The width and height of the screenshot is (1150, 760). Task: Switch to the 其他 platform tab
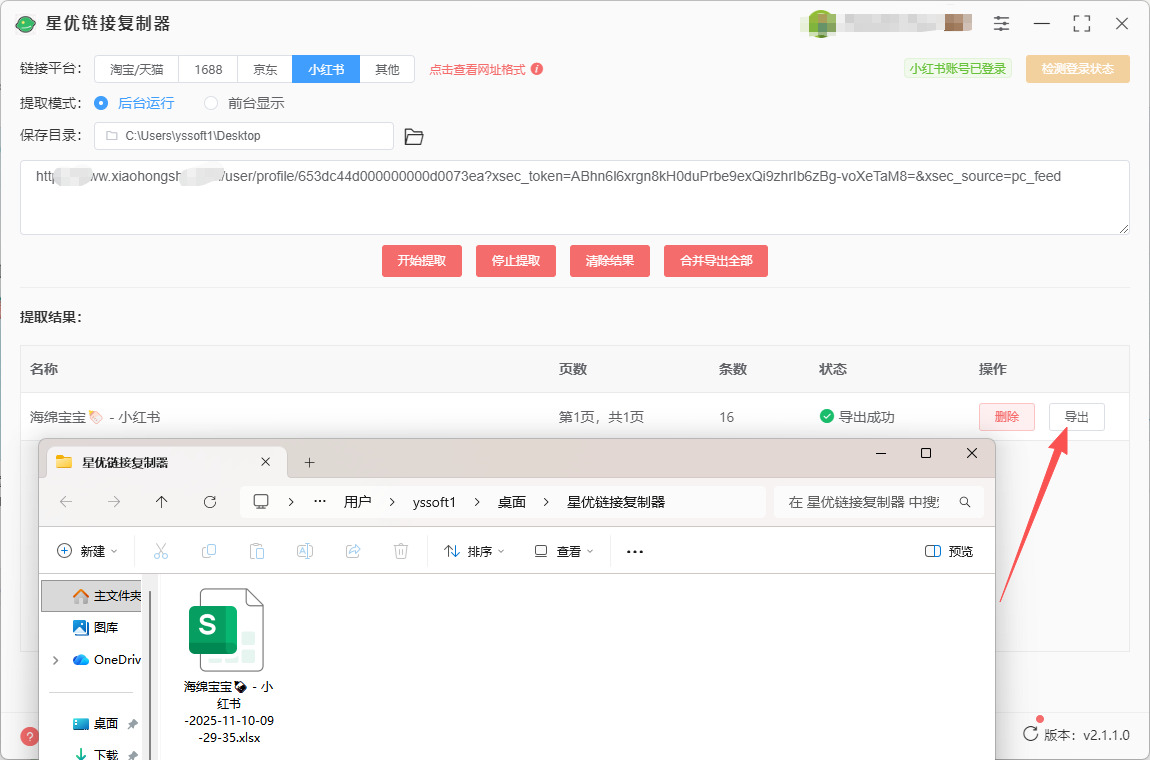pos(387,70)
